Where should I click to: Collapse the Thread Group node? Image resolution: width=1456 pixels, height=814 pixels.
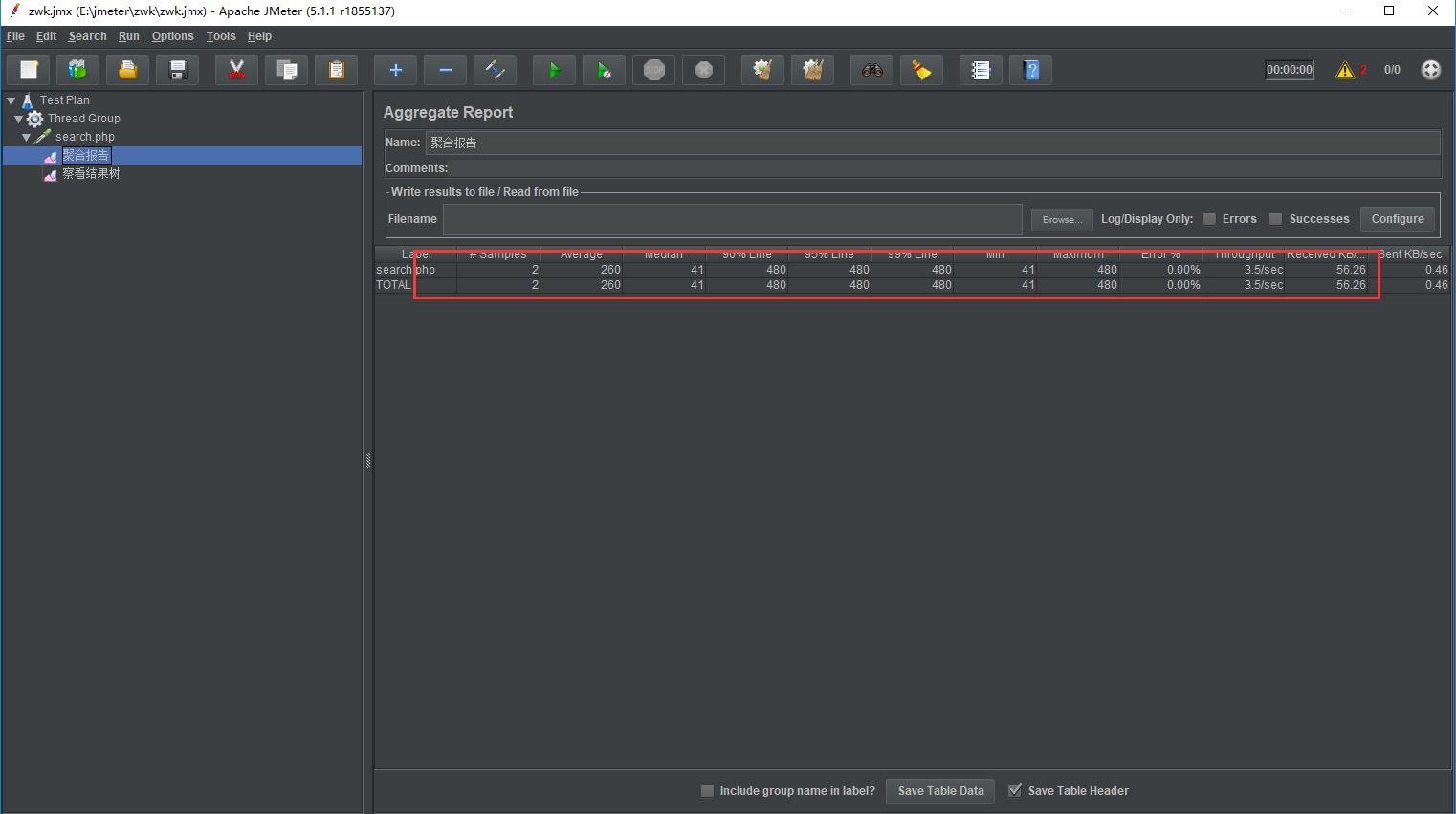pyautogui.click(x=18, y=119)
